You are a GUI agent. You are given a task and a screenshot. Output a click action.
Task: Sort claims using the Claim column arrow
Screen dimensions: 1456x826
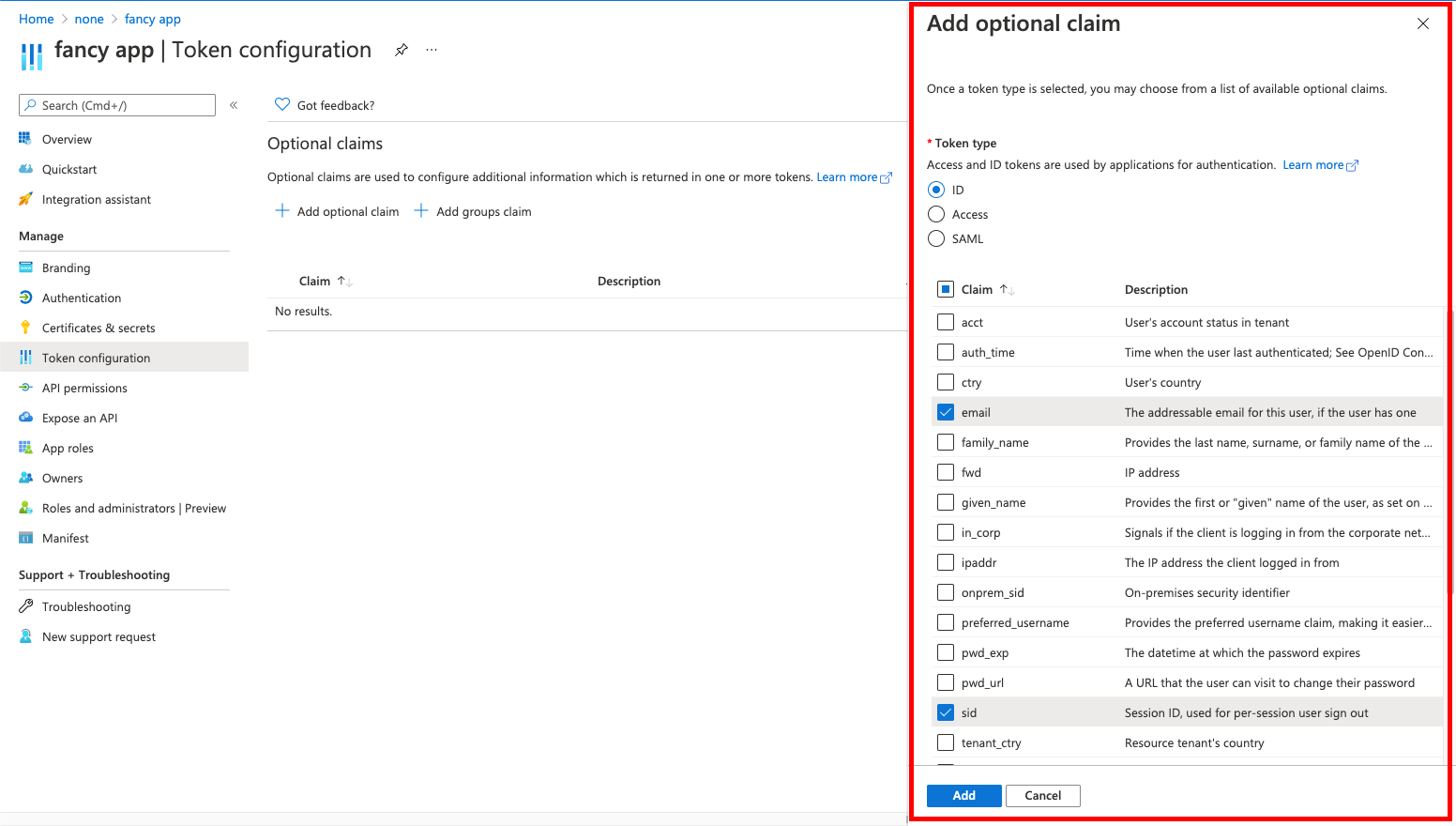pyautogui.click(x=1007, y=289)
